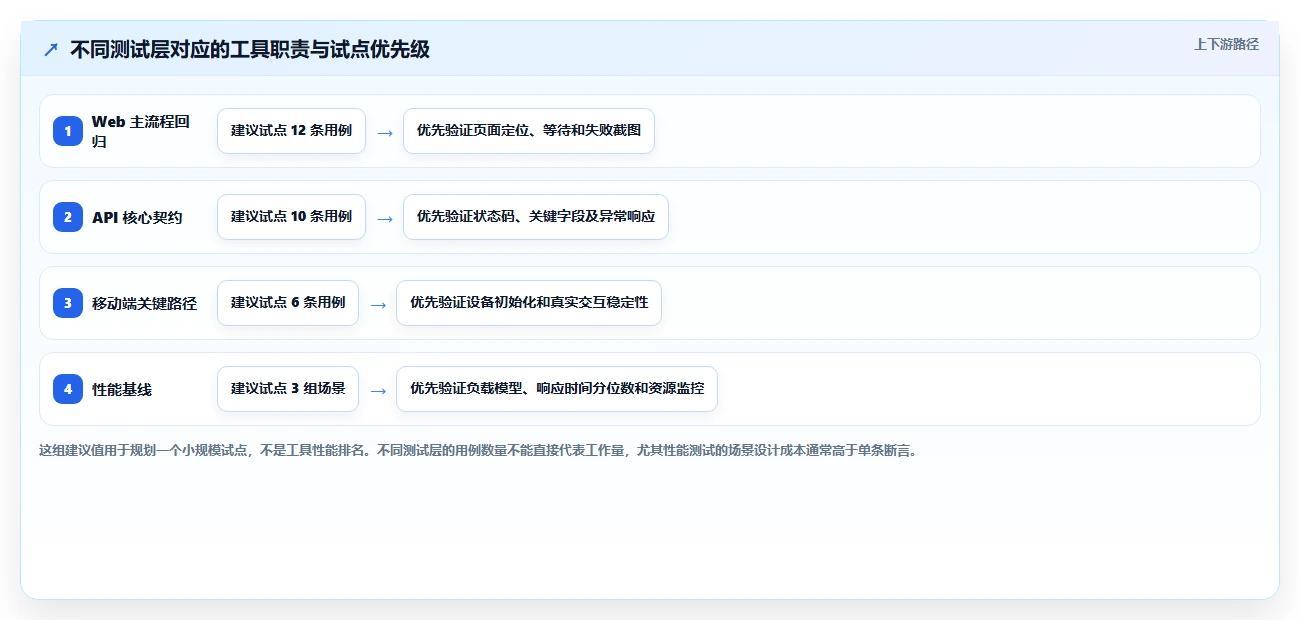The width and height of the screenshot is (1300, 620).
Task: Click the 优先验证负载模型、响应时间分位数和资源监控 chip
Action: (557, 389)
